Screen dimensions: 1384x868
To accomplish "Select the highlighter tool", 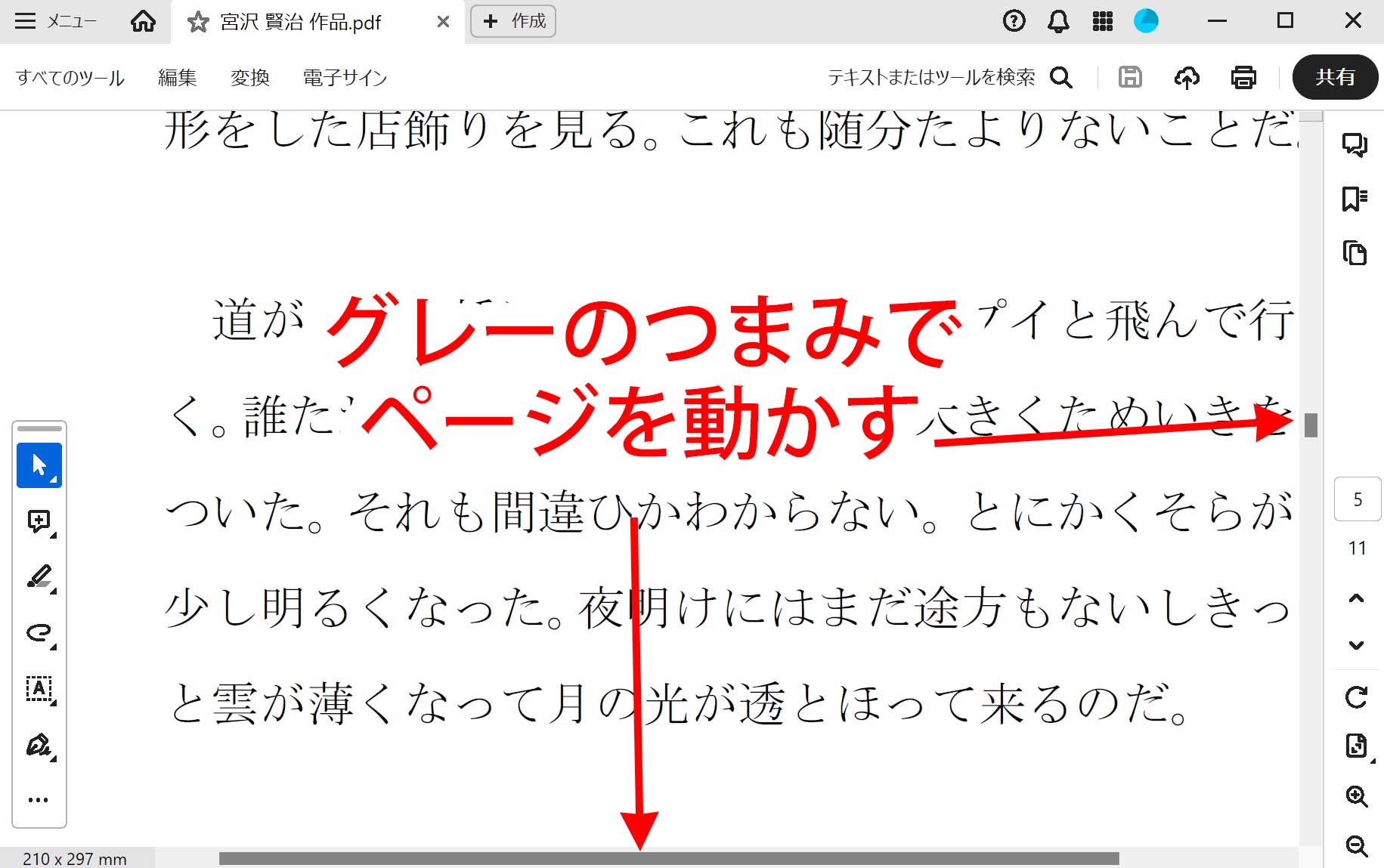I will [39, 577].
